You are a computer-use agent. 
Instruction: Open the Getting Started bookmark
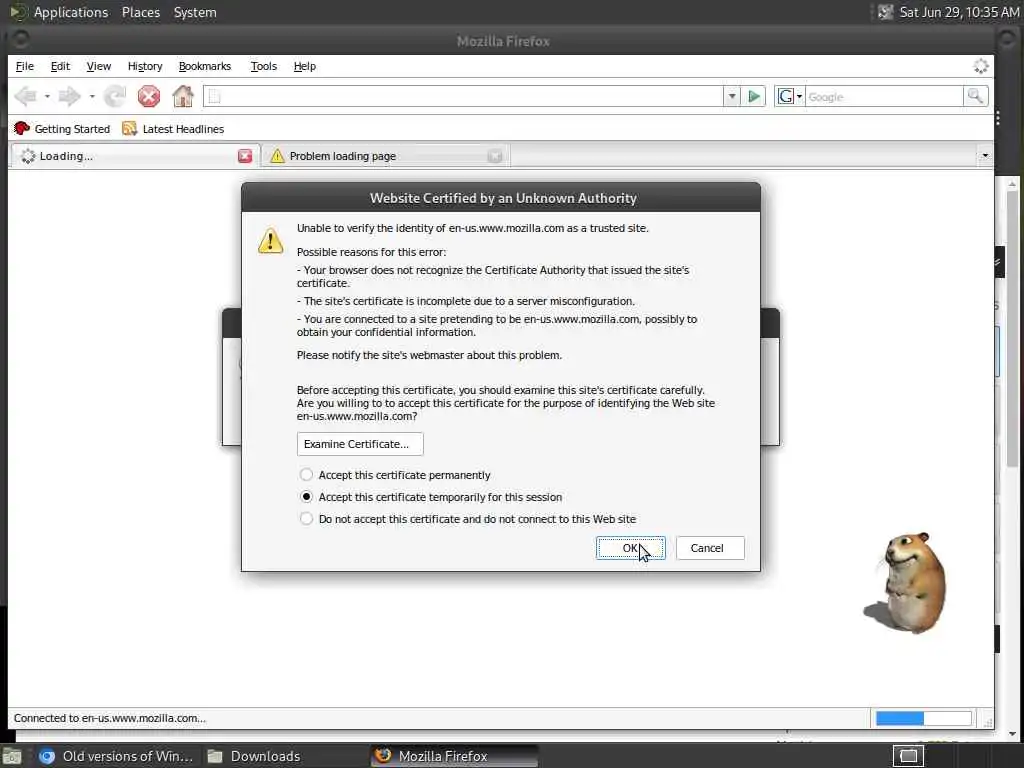pyautogui.click(x=62, y=129)
